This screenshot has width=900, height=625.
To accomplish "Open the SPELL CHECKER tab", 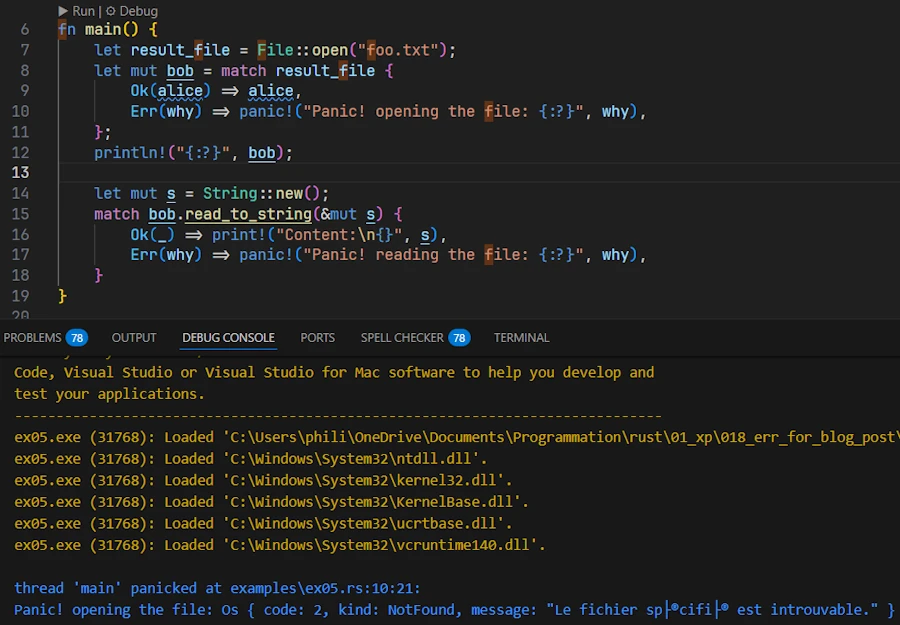I will click(402, 338).
